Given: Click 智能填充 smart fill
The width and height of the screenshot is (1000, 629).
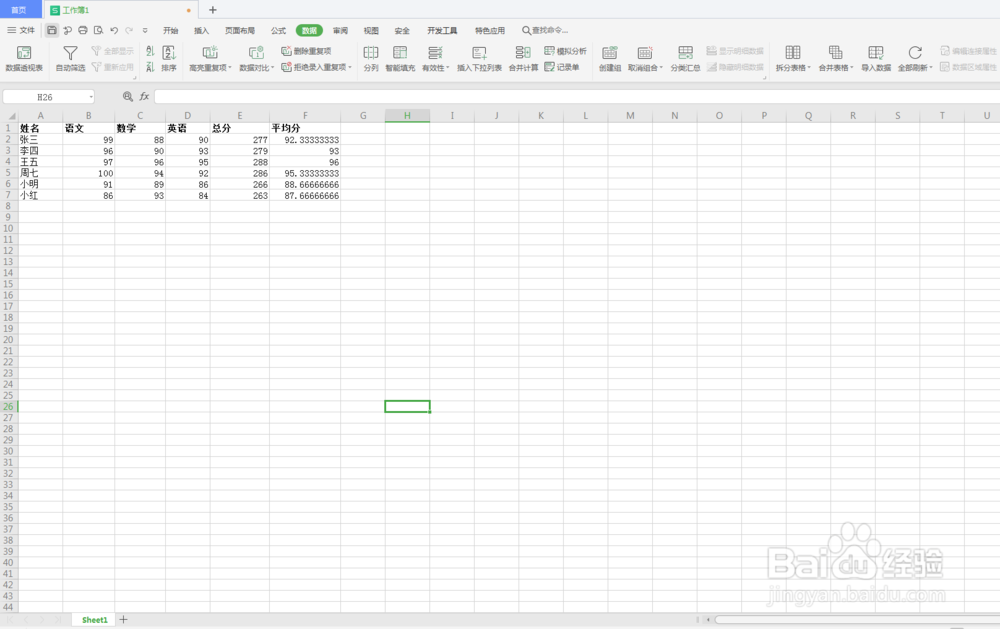Looking at the screenshot, I should click(x=400, y=58).
